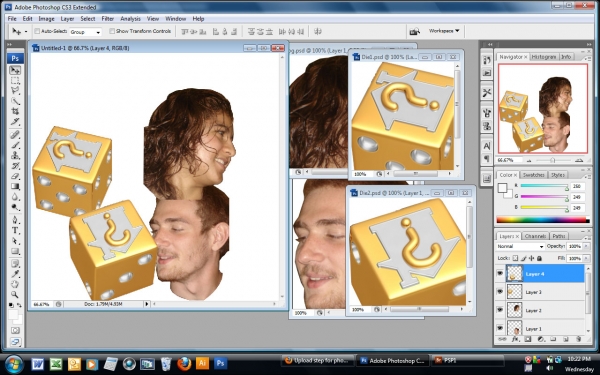
Task: Switch to the Swatches tab
Action: click(533, 175)
